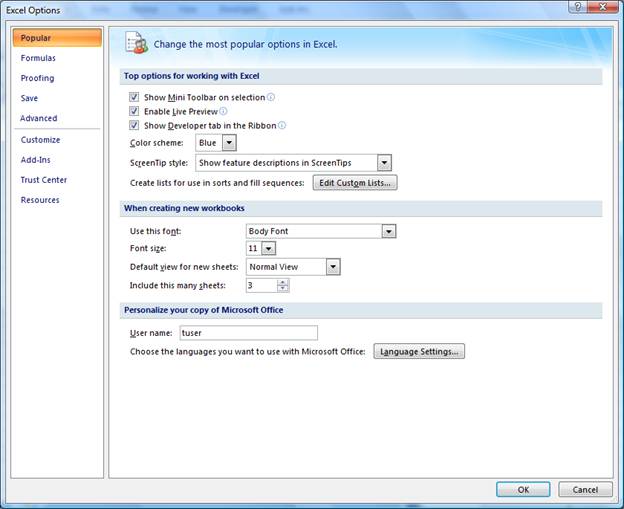
Task: Open the Use this font dropdown
Action: coord(389,231)
